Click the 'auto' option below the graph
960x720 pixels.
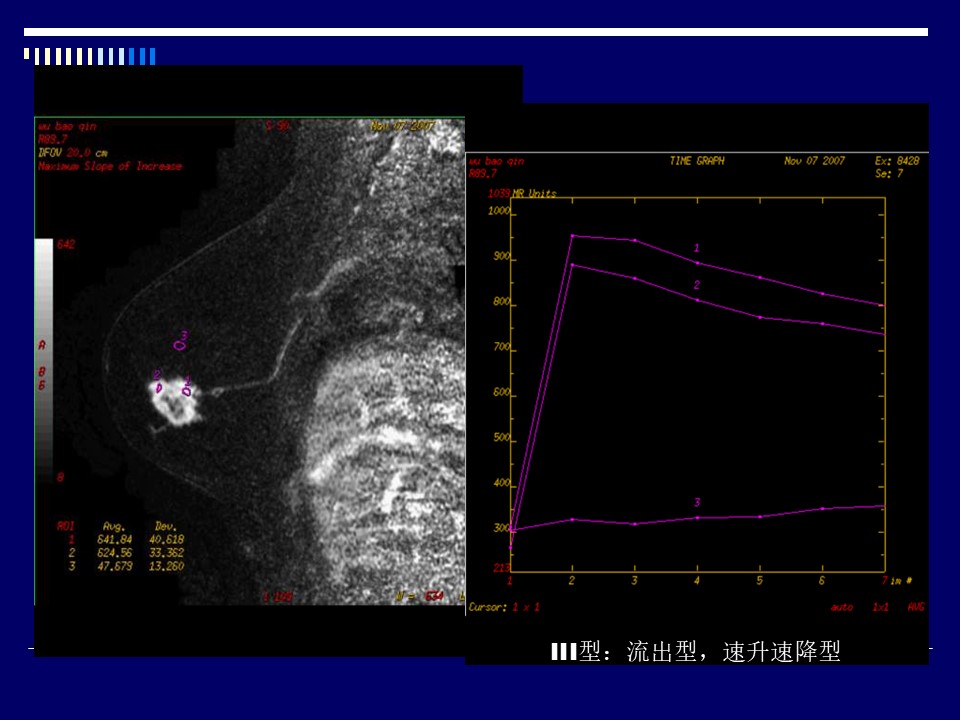pos(841,607)
